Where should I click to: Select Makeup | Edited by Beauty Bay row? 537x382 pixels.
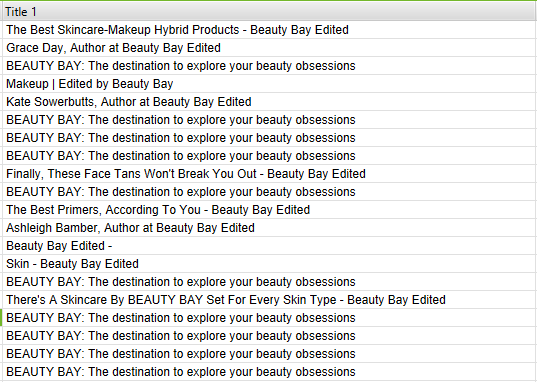(269, 84)
